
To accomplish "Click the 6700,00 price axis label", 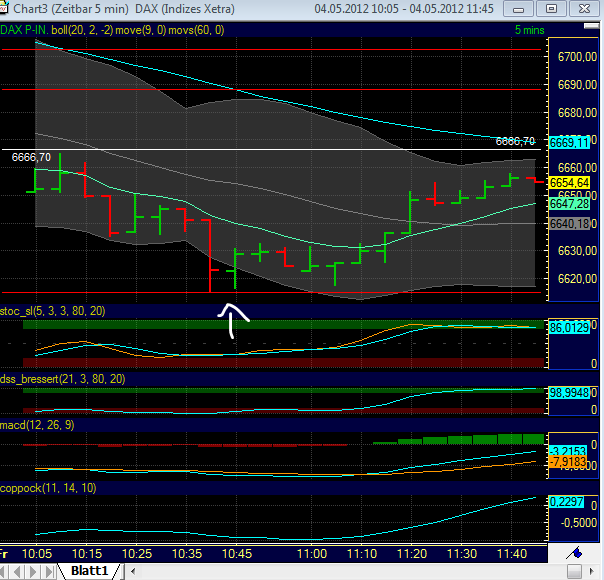I will pyautogui.click(x=577, y=57).
